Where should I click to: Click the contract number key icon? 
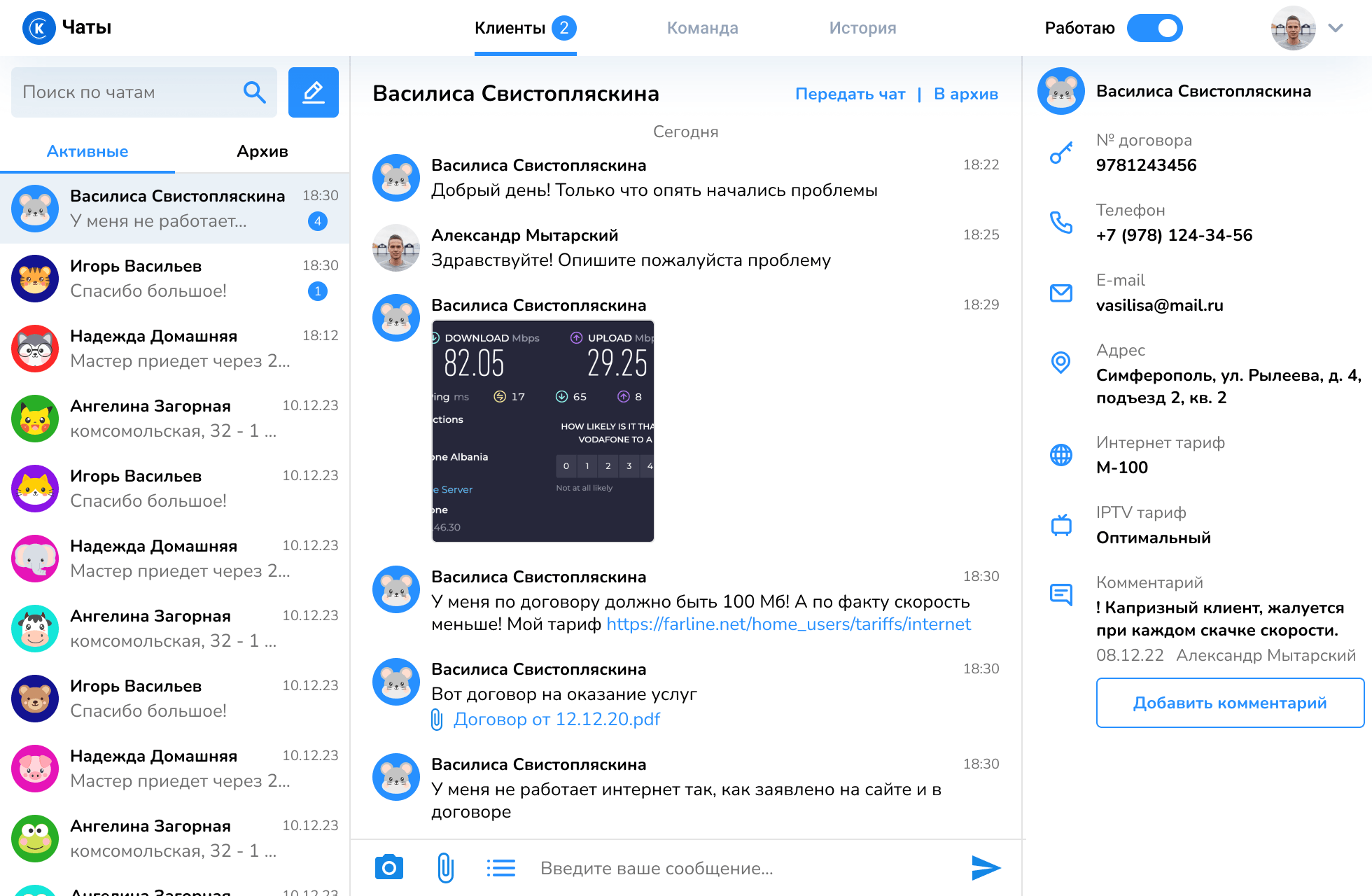1061,153
